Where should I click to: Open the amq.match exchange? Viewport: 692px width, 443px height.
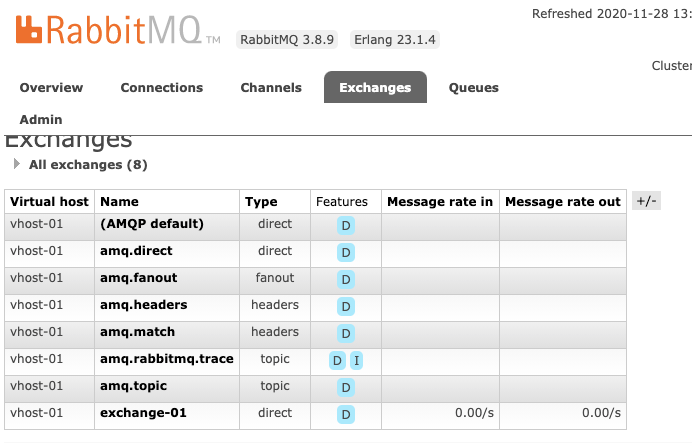pos(137,332)
